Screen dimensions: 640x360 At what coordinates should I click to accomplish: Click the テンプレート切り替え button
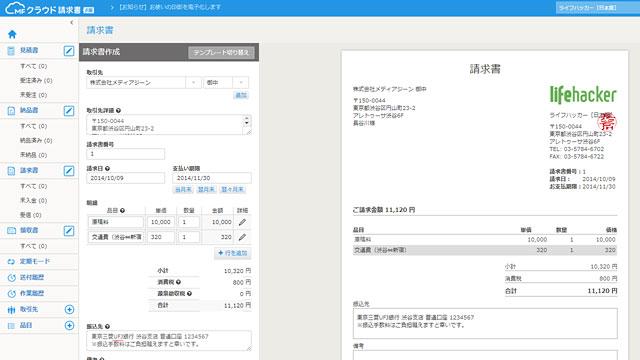click(x=221, y=53)
